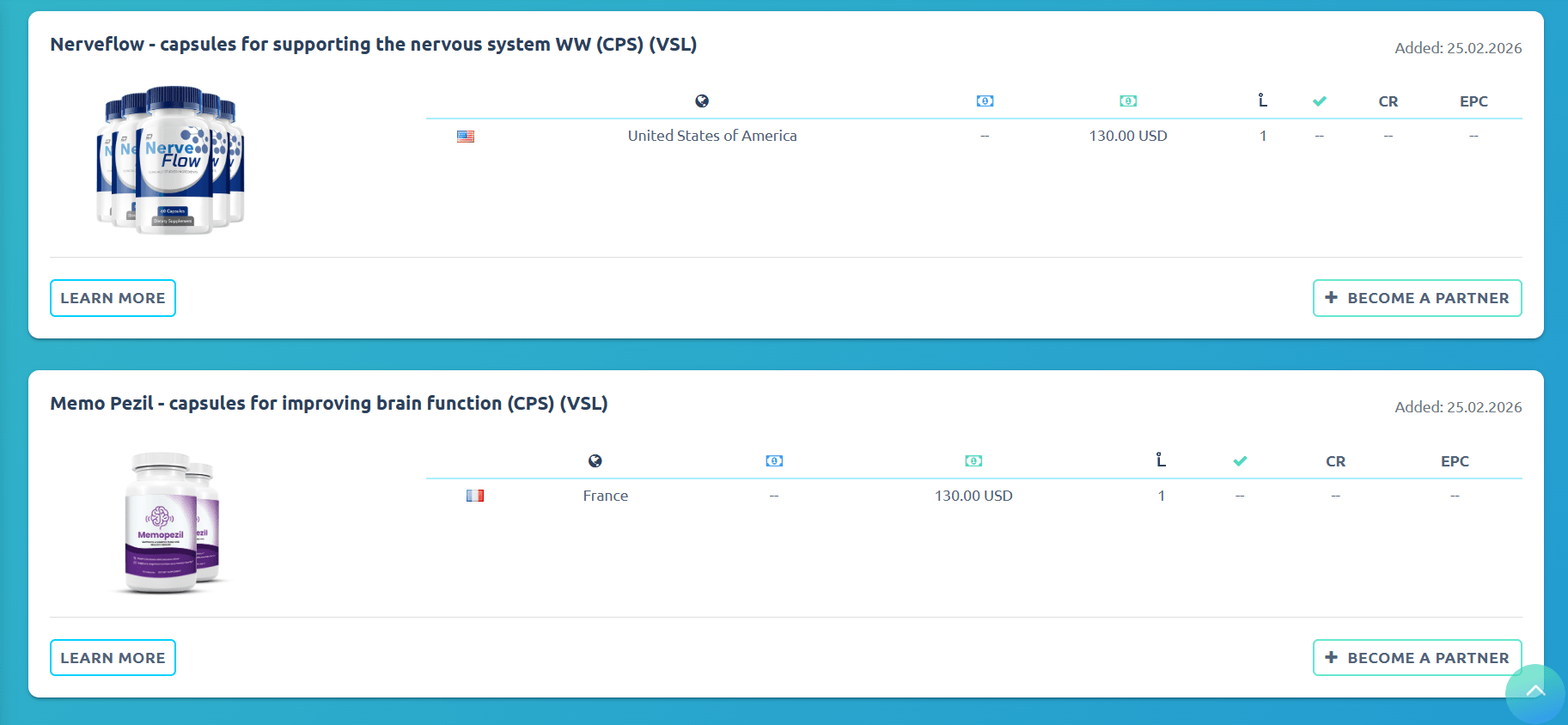Click the 130.00 USD payout in Nerveflow row
1568x725 pixels.
[1128, 136]
